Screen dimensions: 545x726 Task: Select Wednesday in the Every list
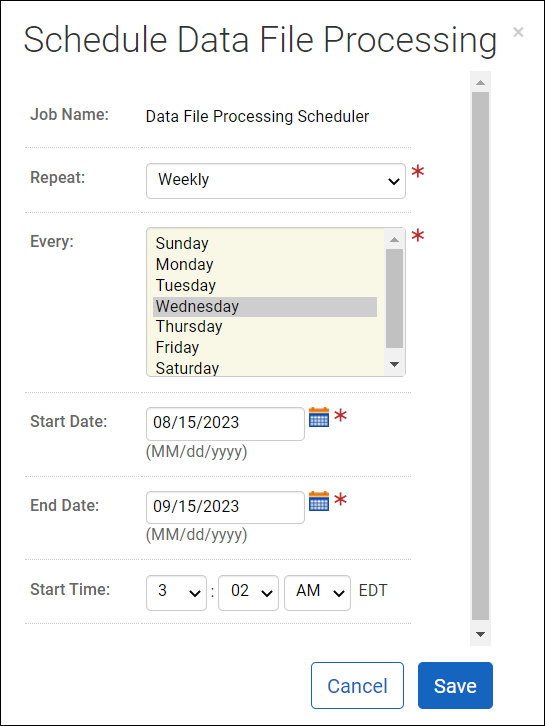[x=265, y=307]
